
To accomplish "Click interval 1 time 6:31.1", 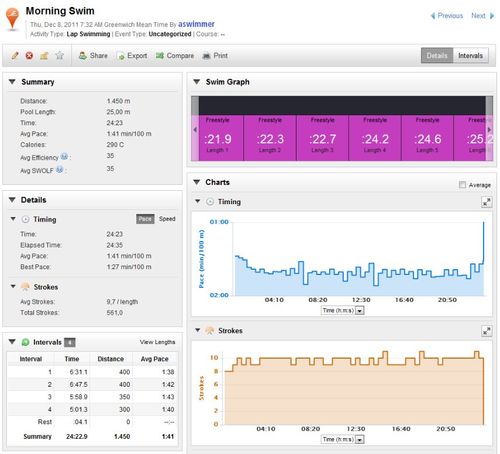I will click(78, 372).
